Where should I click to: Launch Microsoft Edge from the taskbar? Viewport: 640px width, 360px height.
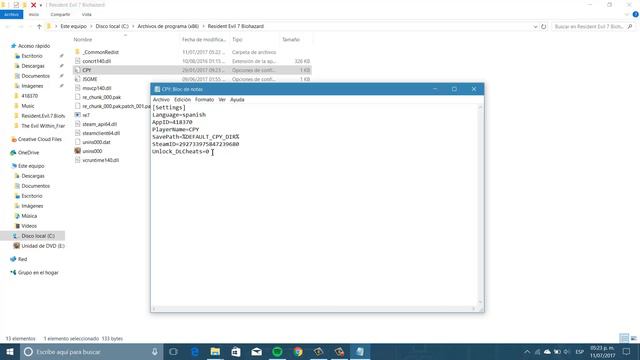point(195,352)
